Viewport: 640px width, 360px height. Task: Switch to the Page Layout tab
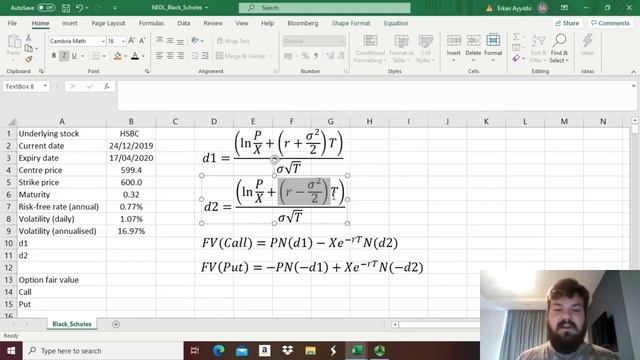click(108, 23)
